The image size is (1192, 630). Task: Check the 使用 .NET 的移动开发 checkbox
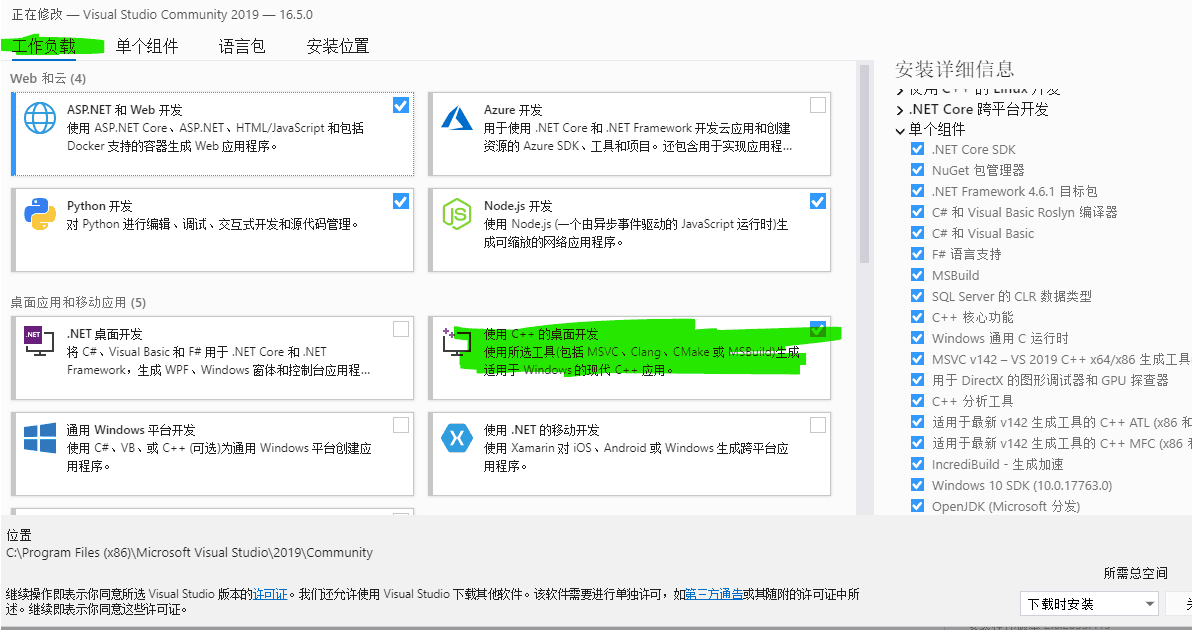(x=818, y=425)
